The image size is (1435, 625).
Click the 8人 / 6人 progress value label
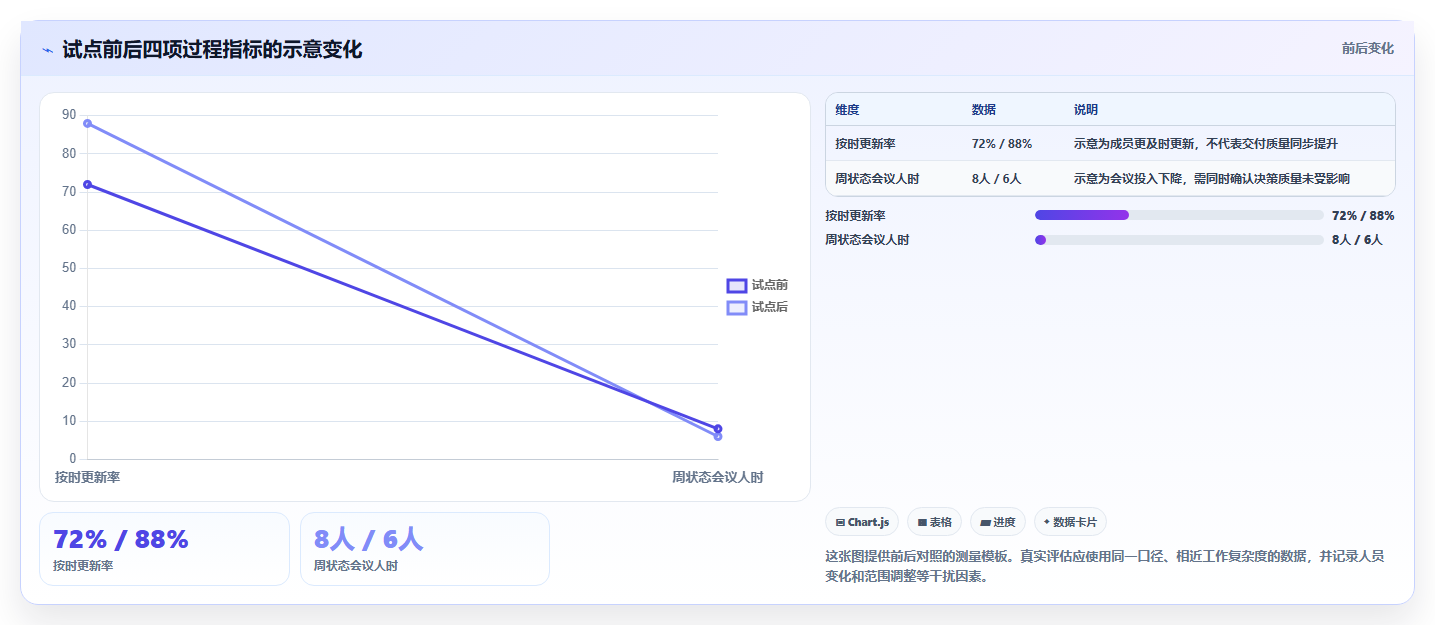tap(1357, 240)
